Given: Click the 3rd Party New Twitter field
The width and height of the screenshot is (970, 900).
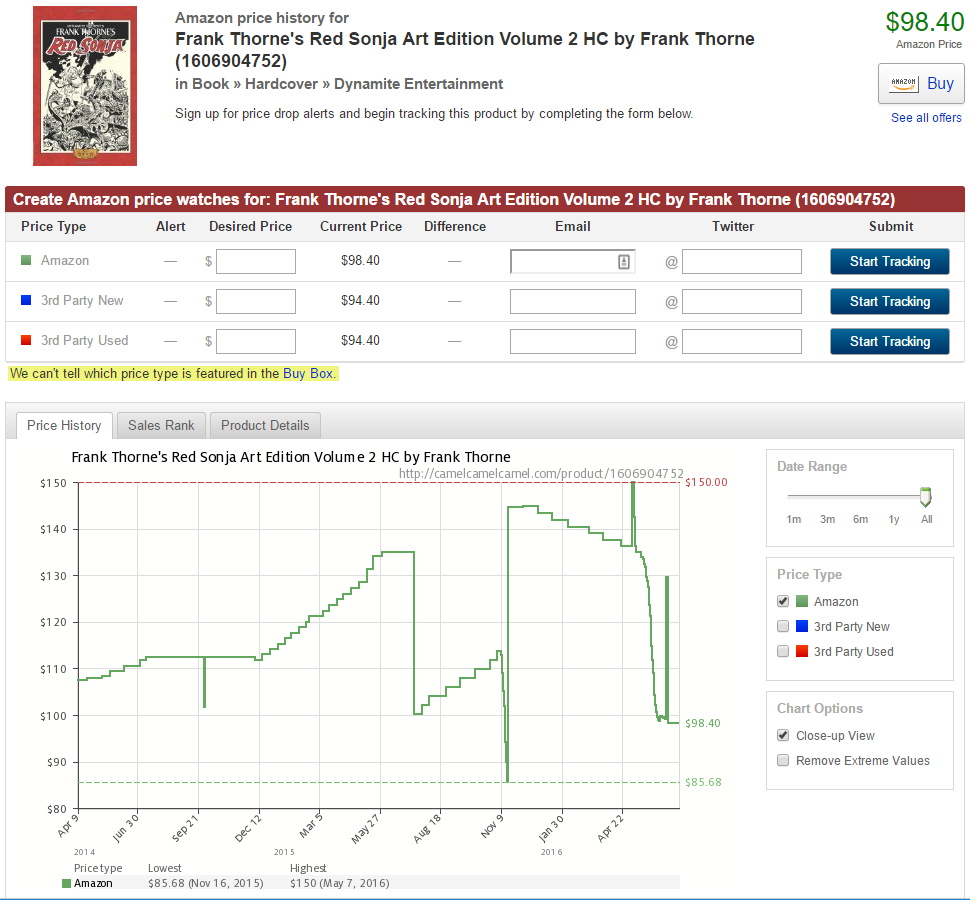Looking at the screenshot, I should click(x=742, y=301).
